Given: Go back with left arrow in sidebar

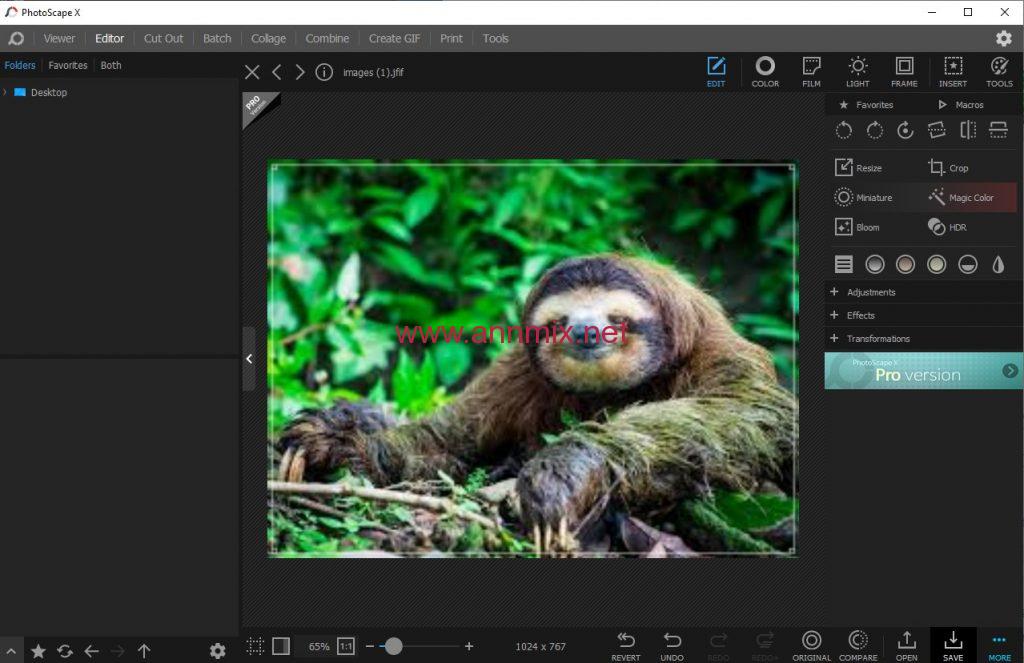Looking at the screenshot, I should point(91,651).
